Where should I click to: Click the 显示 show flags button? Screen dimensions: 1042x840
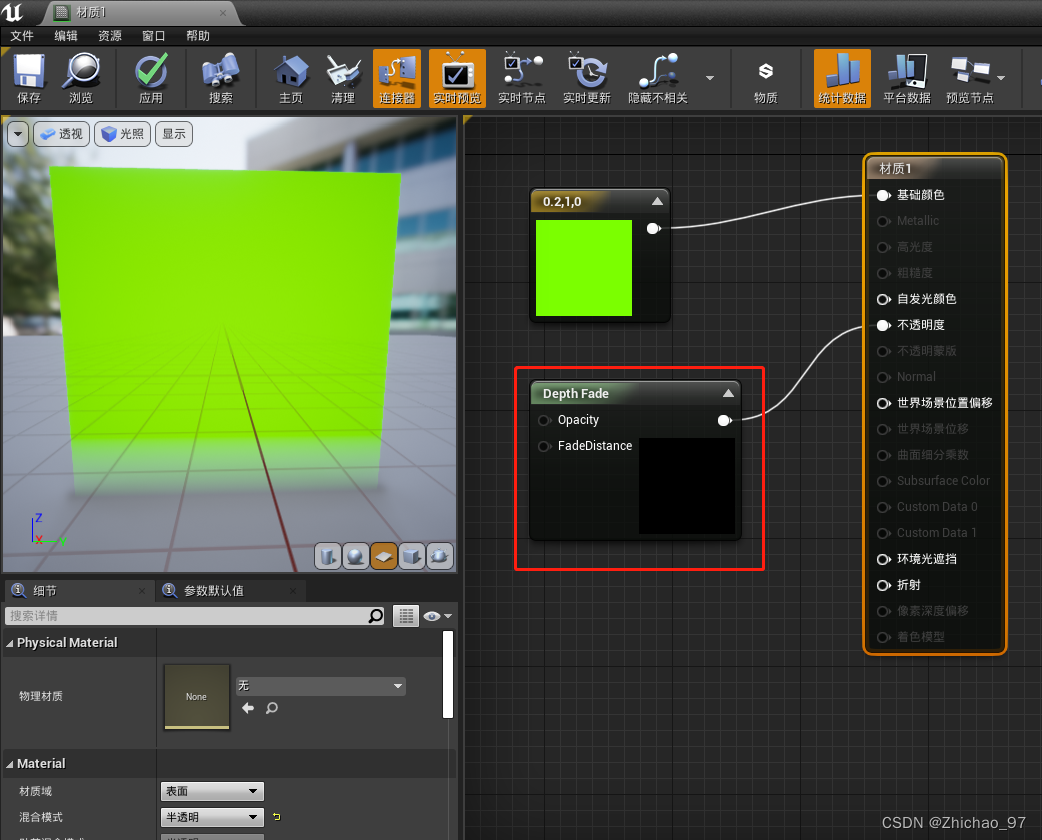coord(173,133)
